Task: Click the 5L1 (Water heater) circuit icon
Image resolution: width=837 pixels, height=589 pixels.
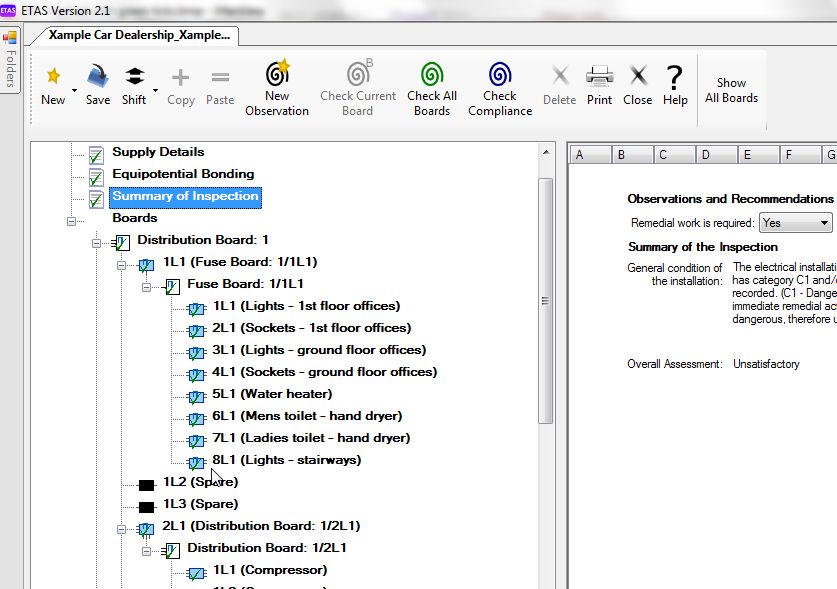Action: pyautogui.click(x=196, y=397)
